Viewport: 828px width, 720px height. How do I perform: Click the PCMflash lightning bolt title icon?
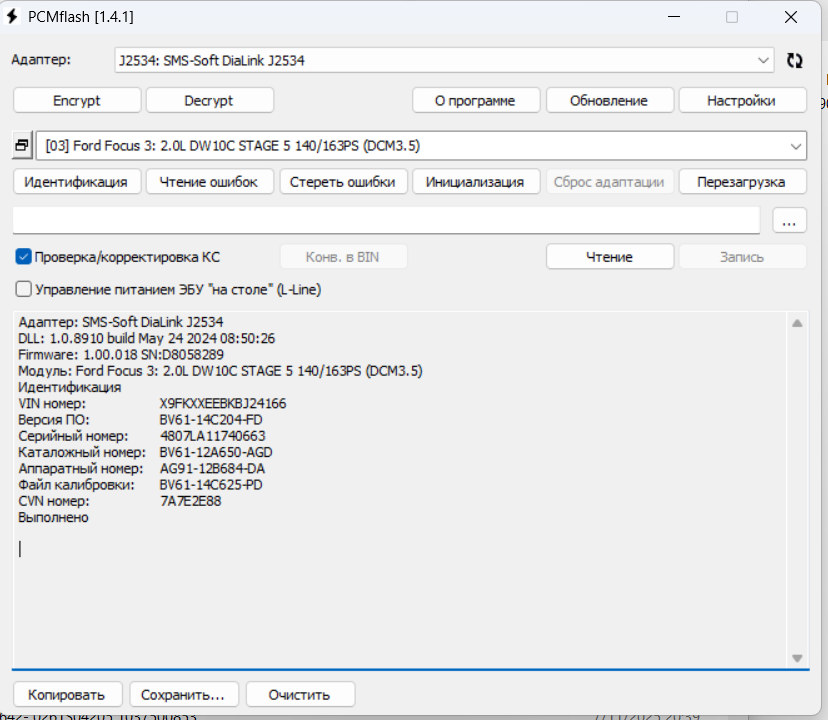(x=14, y=17)
